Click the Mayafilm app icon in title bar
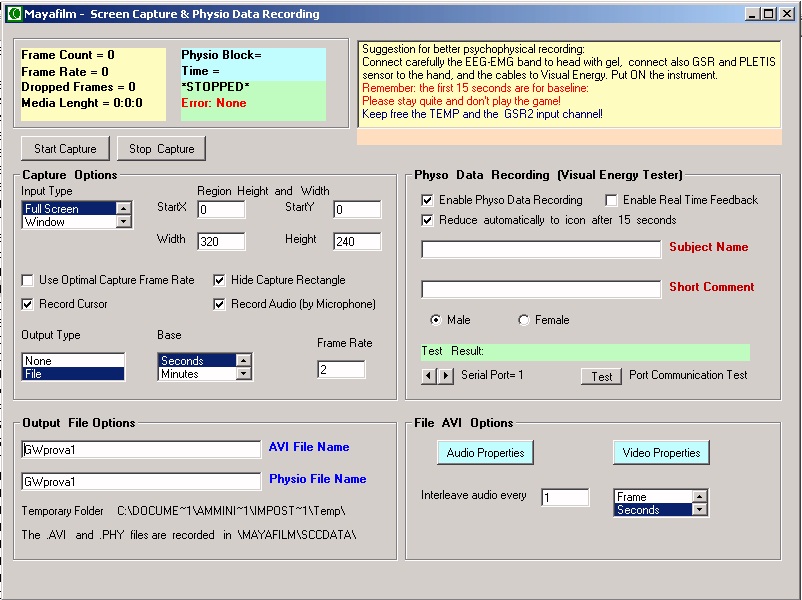Image resolution: width=802 pixels, height=600 pixels. coord(15,14)
